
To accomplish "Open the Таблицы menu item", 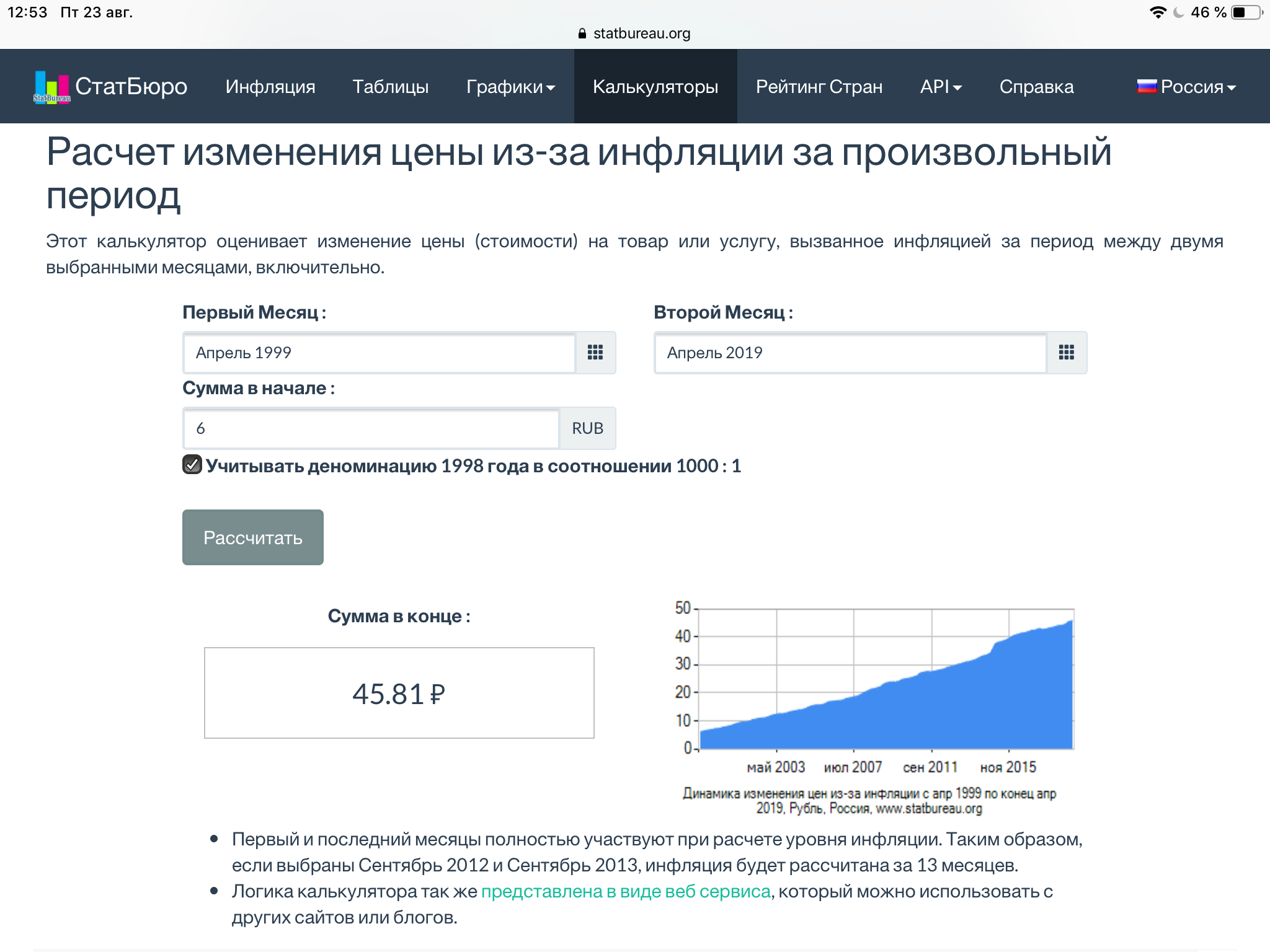I will (x=391, y=86).
